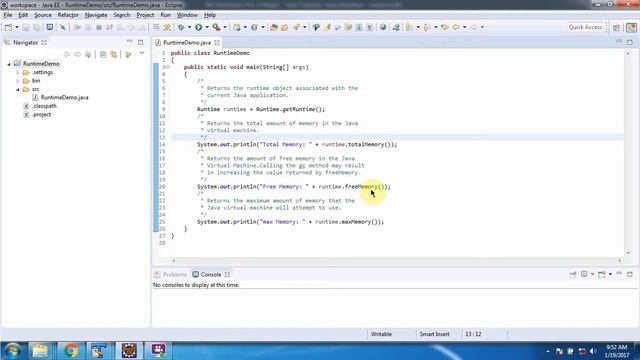Click the Open Type folder icon
The width and height of the screenshot is (640, 360).
[x=274, y=27]
